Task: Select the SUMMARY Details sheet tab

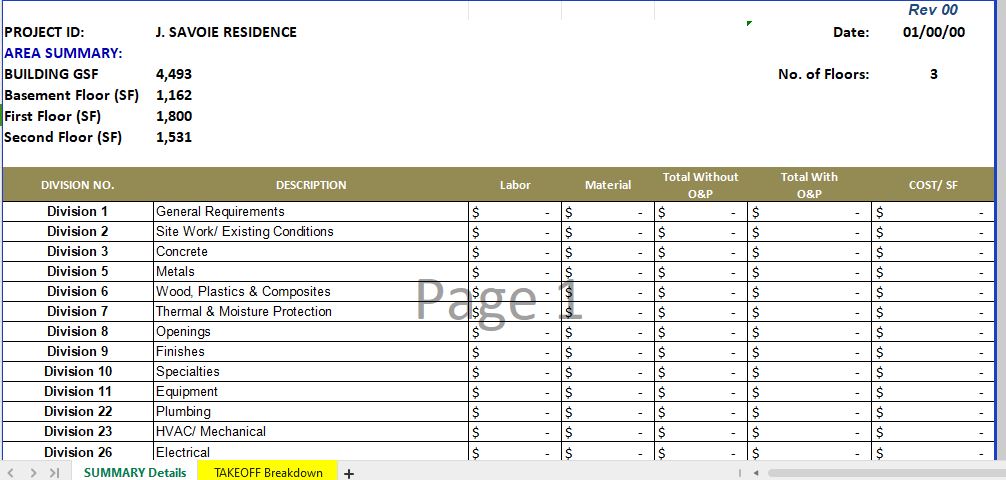Action: [135, 472]
